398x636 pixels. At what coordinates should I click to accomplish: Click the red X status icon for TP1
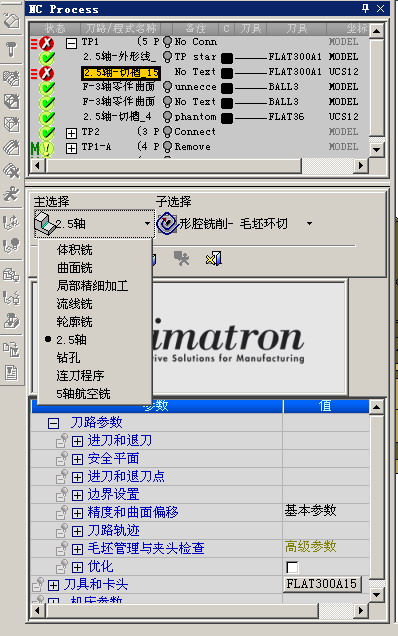[x=47, y=43]
